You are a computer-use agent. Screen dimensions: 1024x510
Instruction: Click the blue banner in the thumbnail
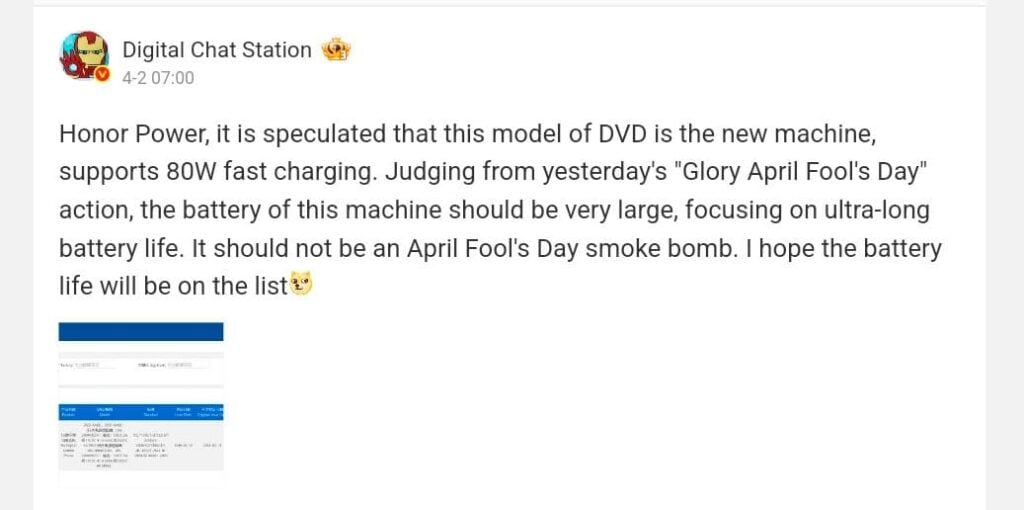pos(141,332)
